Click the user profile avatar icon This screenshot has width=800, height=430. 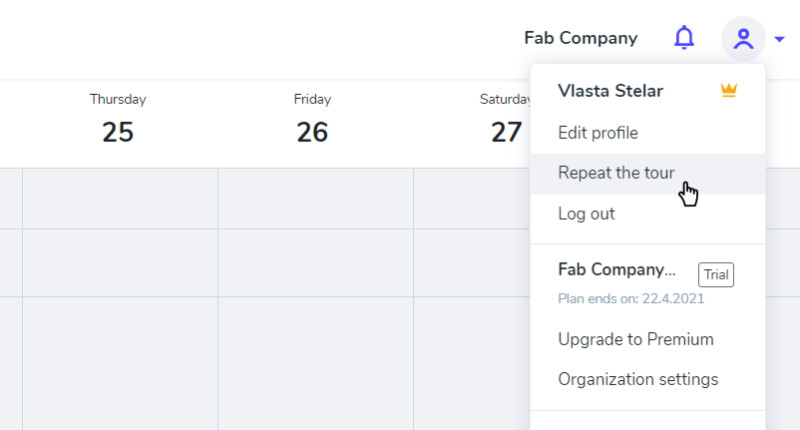tap(743, 39)
